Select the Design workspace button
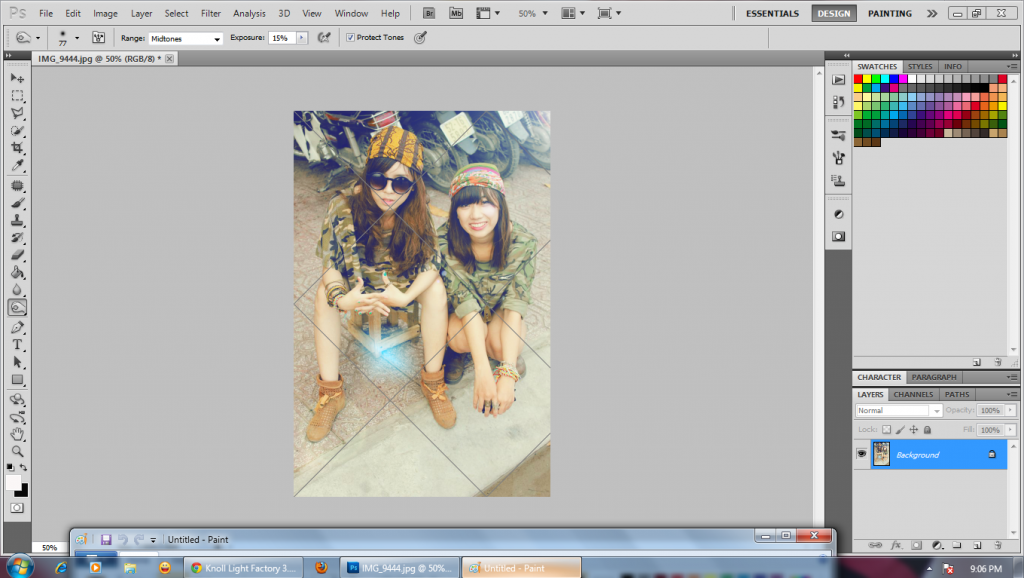The image size is (1024, 578). pyautogui.click(x=834, y=13)
